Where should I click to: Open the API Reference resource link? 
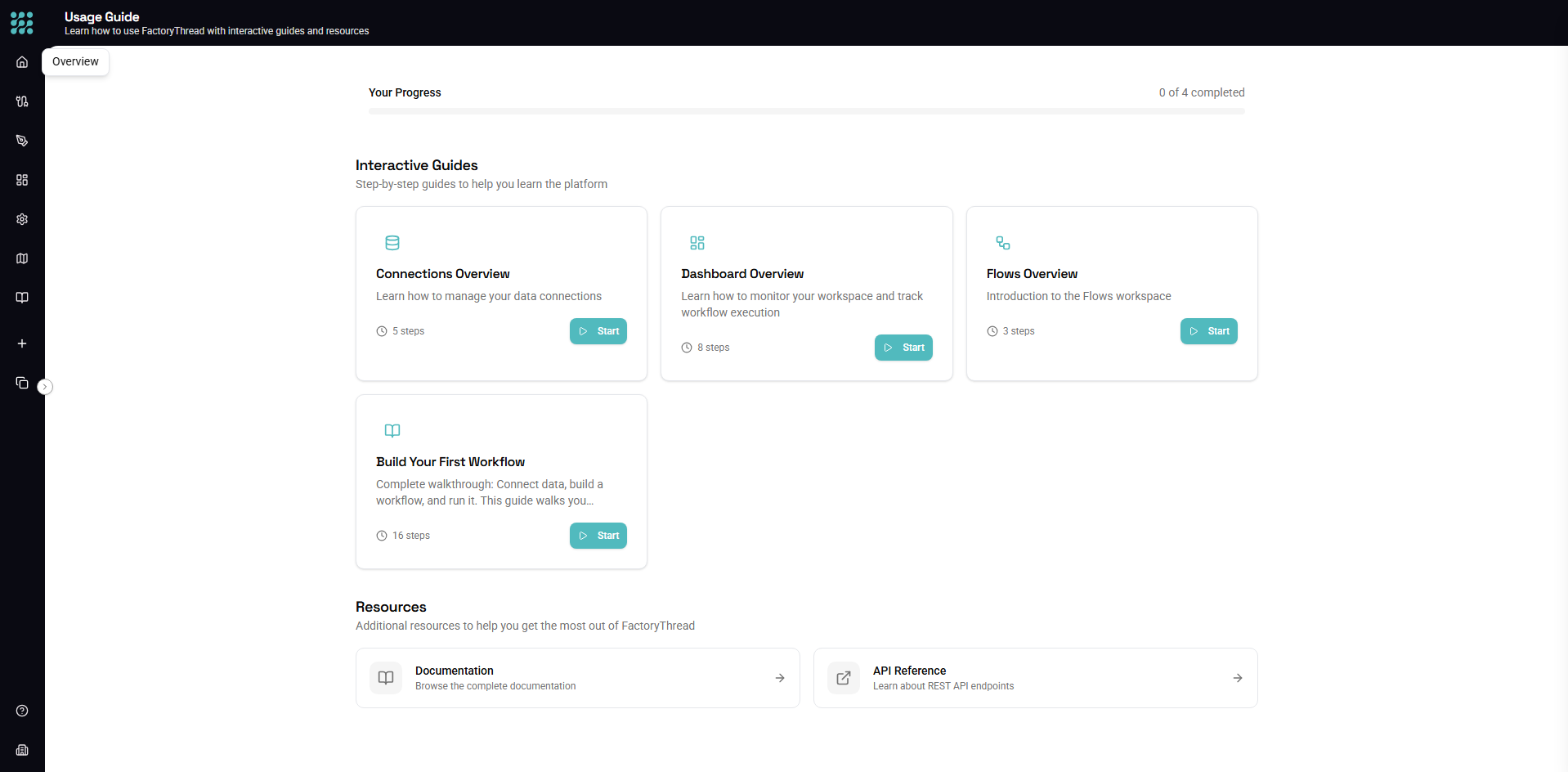click(x=1036, y=678)
